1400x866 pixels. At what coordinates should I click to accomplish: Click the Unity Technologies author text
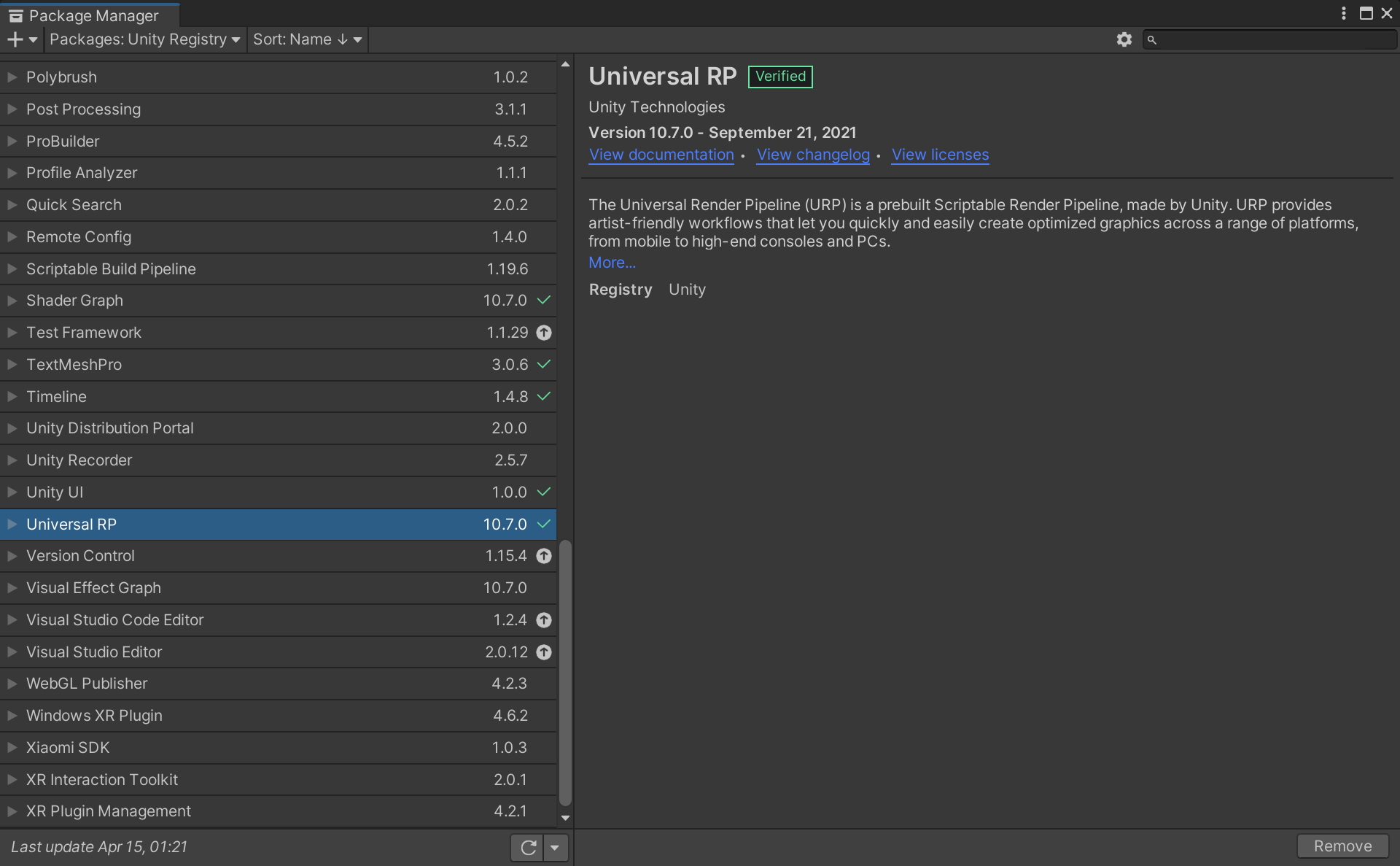coord(656,107)
